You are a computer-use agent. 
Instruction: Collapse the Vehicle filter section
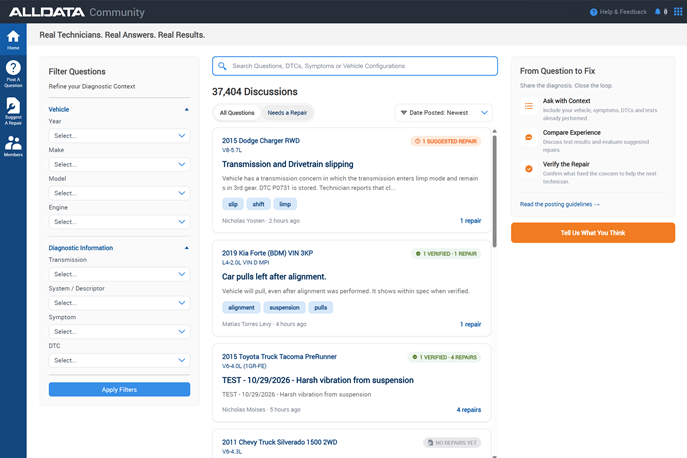coord(187,110)
